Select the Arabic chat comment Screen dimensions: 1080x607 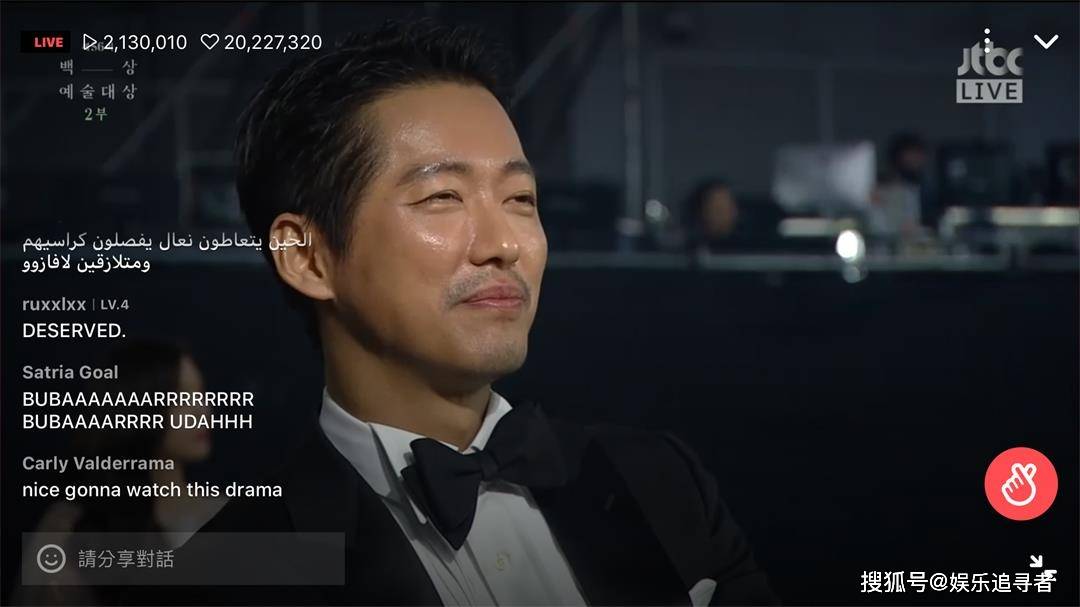tap(167, 251)
